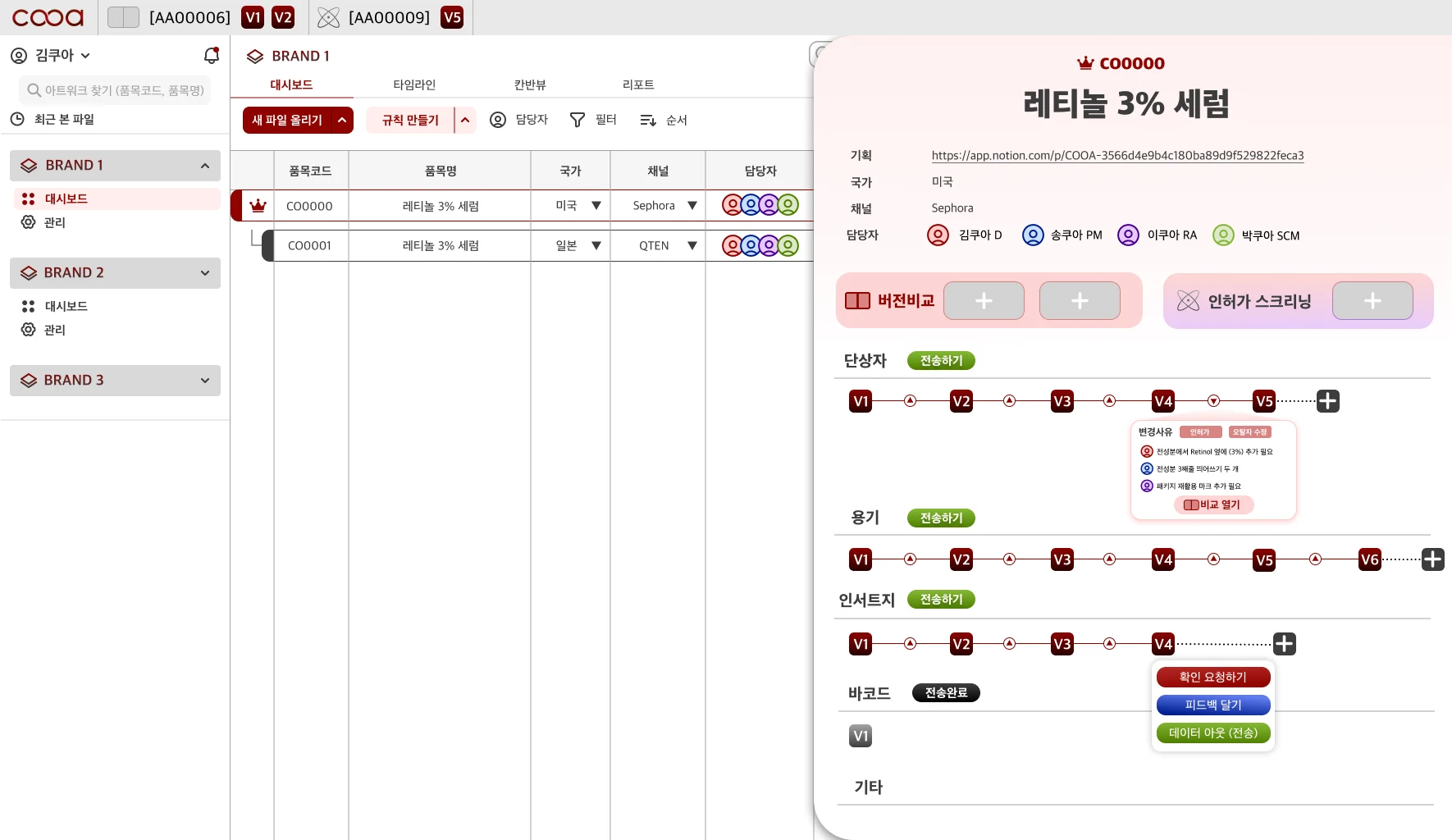Open the 최근 본 파일 clock icon
The width and height of the screenshot is (1452, 840).
(17, 119)
